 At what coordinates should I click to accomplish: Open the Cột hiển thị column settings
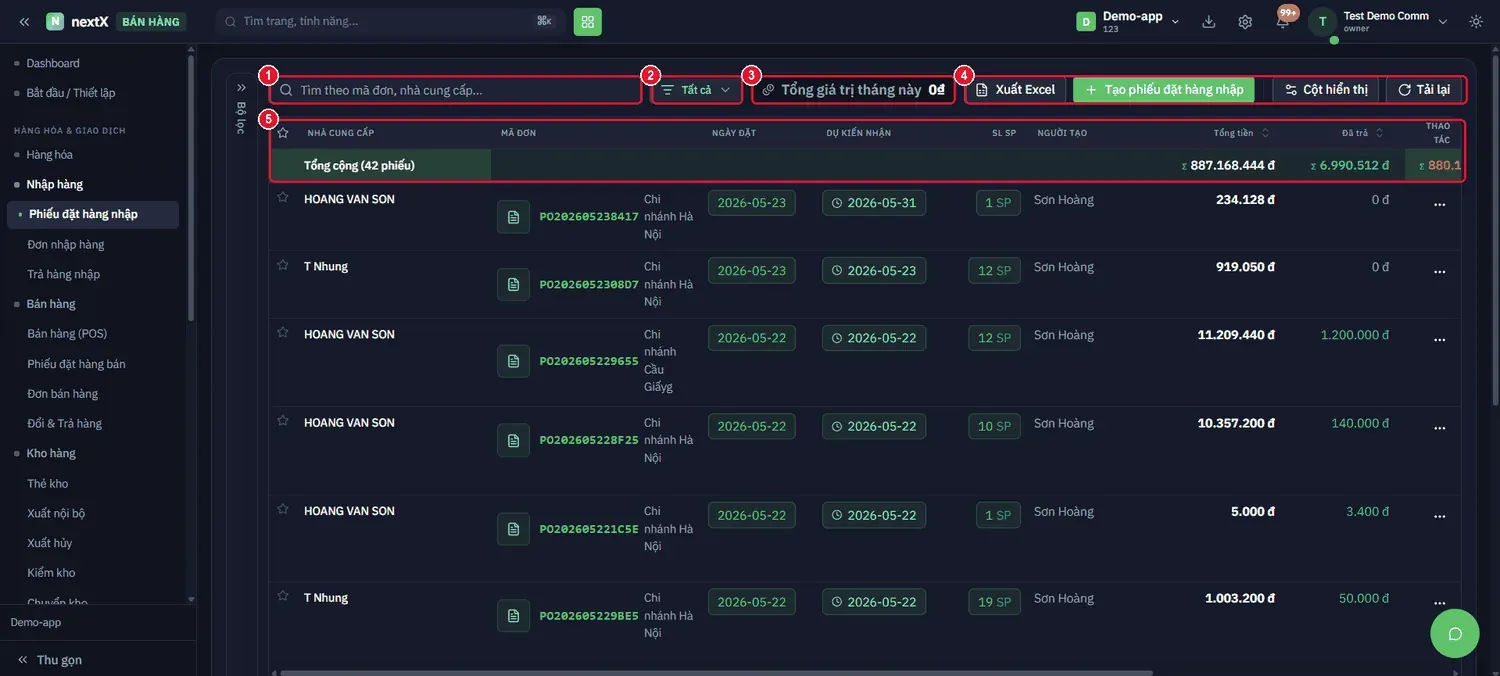[1326, 90]
